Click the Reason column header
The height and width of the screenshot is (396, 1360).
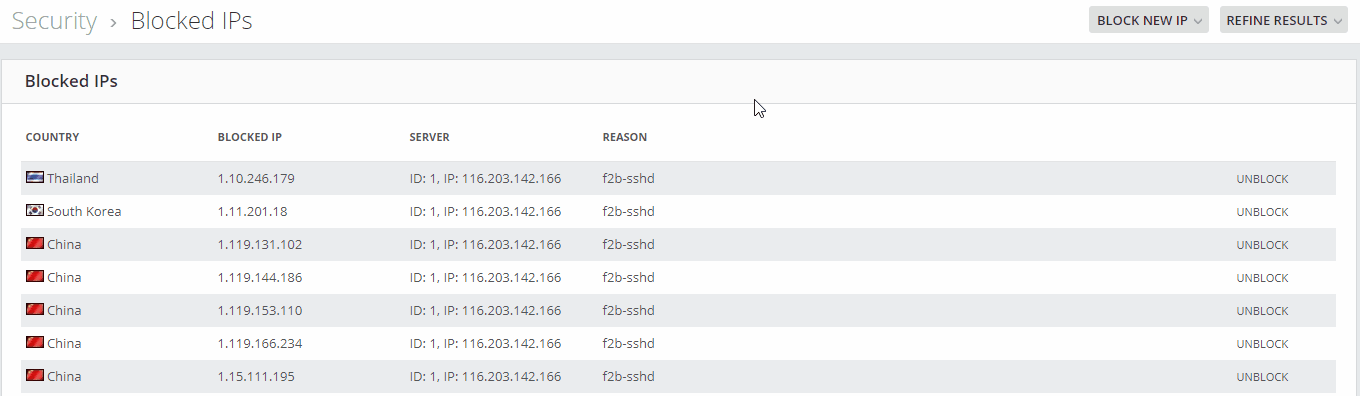(x=625, y=137)
